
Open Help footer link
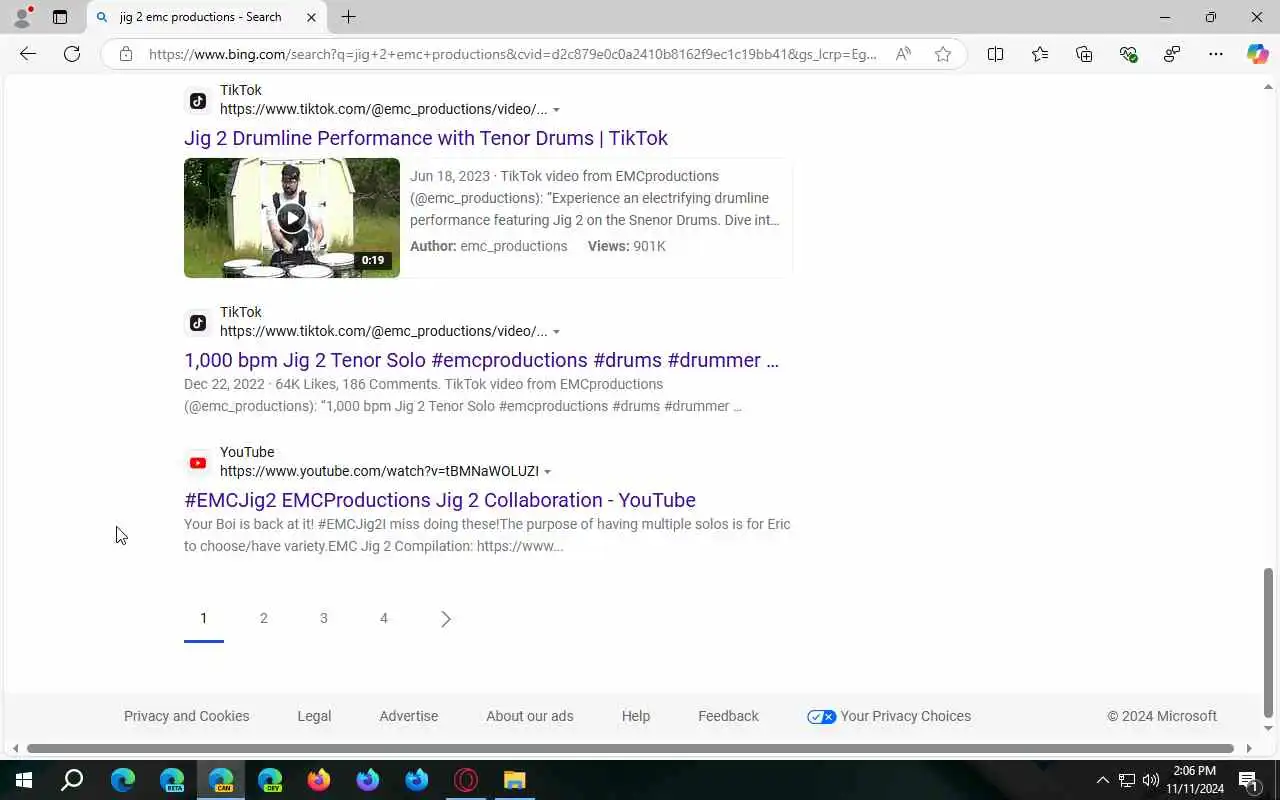click(x=636, y=716)
